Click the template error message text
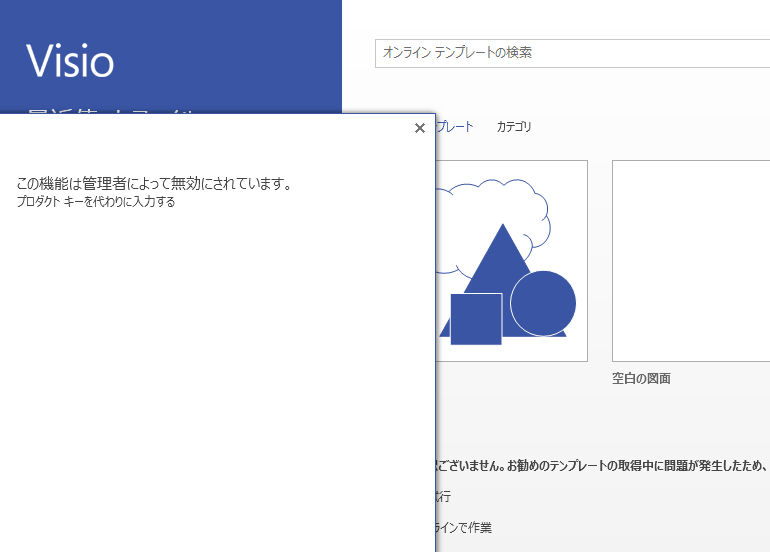The width and height of the screenshot is (770, 552). click(x=603, y=465)
